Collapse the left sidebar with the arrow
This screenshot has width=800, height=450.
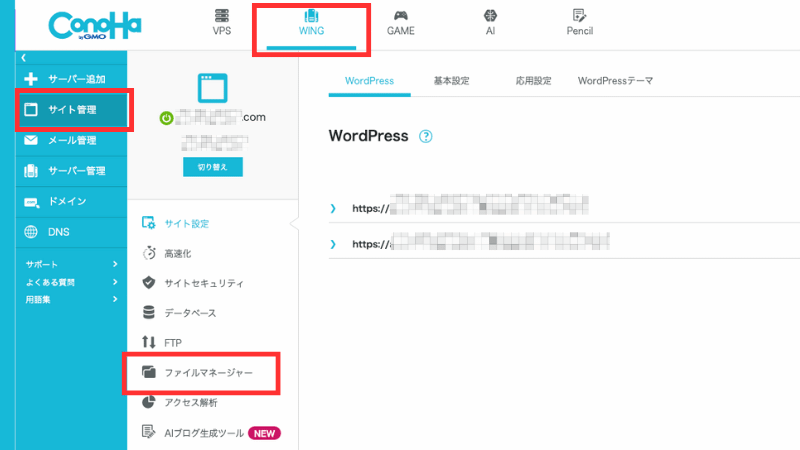[22, 58]
